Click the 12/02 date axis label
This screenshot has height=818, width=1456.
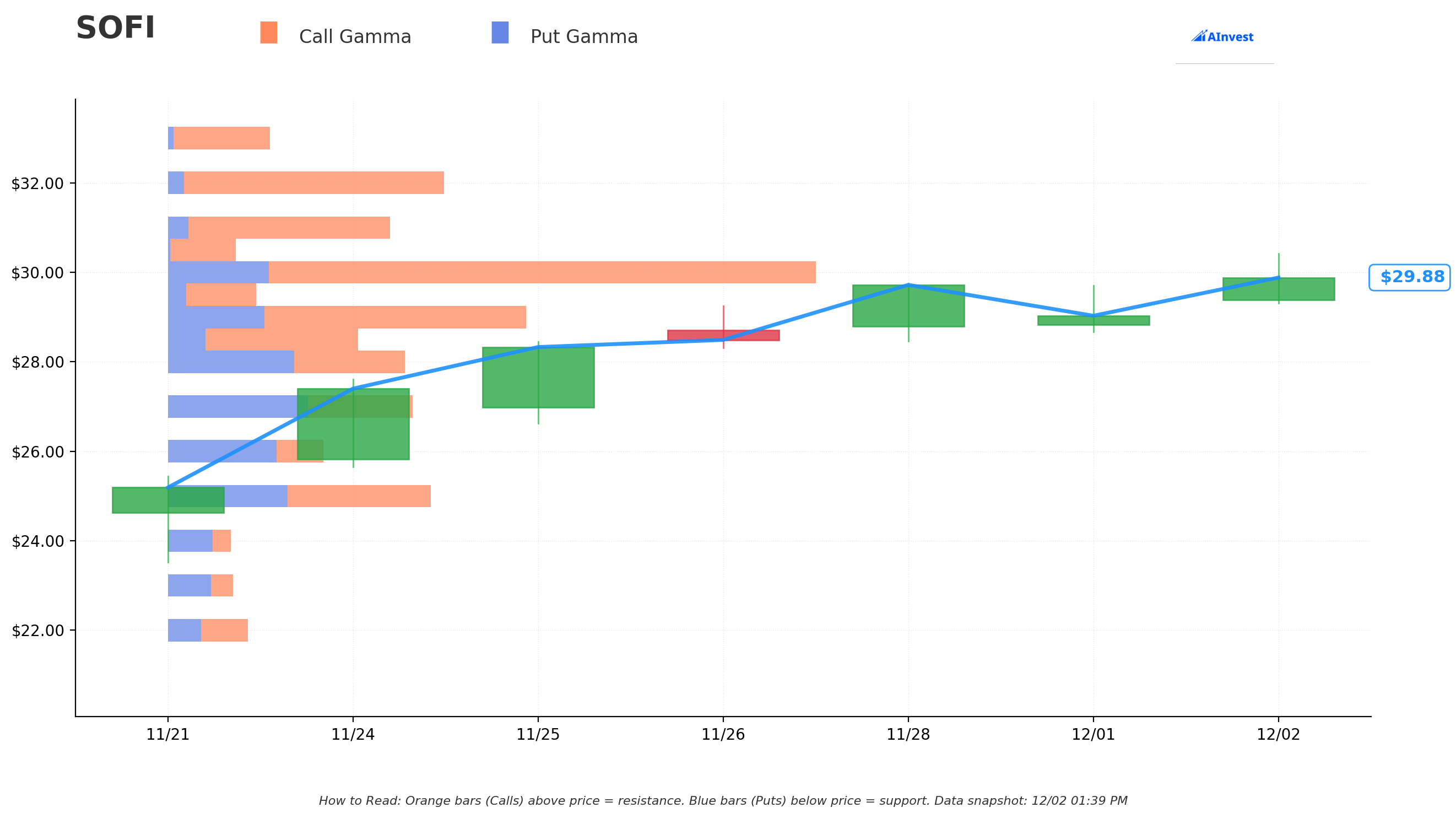tap(1279, 734)
